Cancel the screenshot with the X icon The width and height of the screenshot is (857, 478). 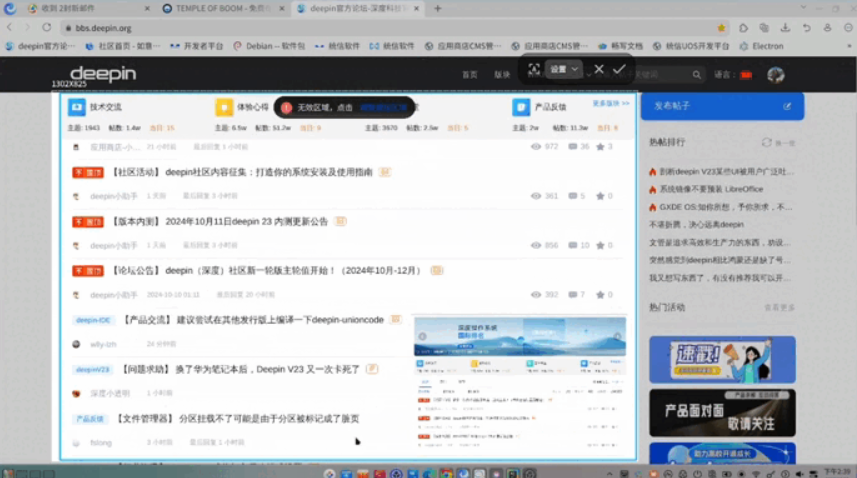tap(599, 69)
